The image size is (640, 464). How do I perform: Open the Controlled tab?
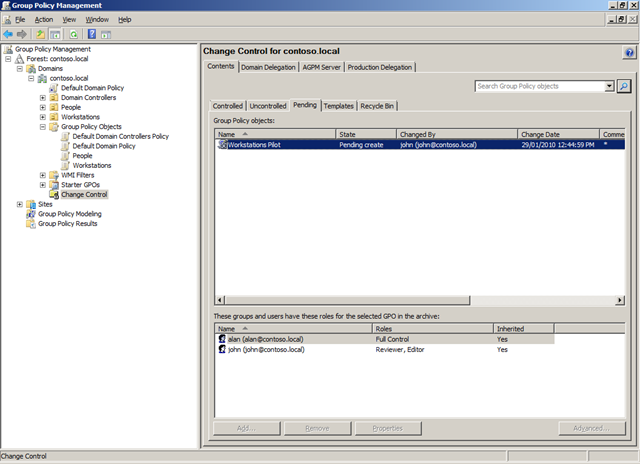[x=228, y=105]
